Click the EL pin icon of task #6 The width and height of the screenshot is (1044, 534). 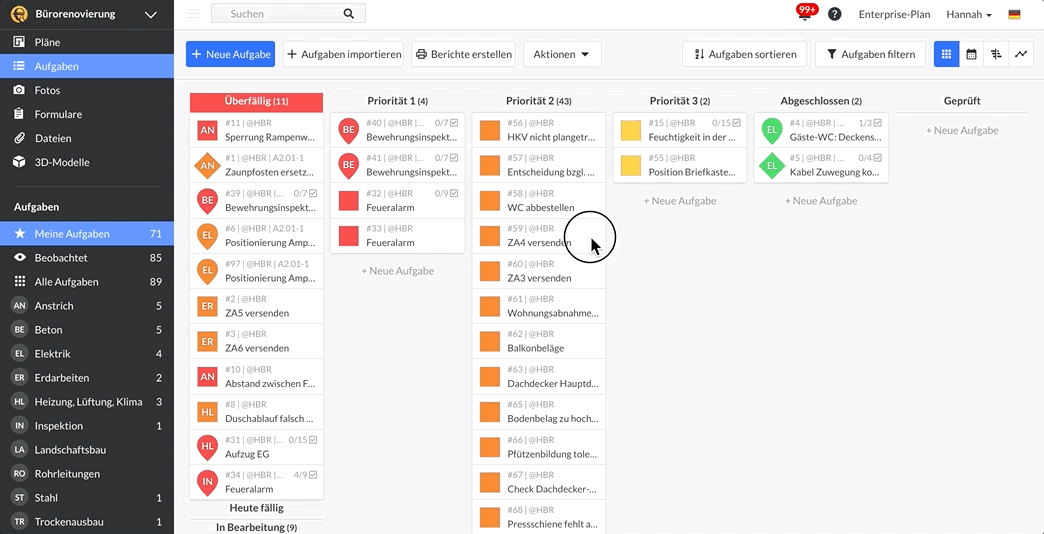[x=207, y=236]
